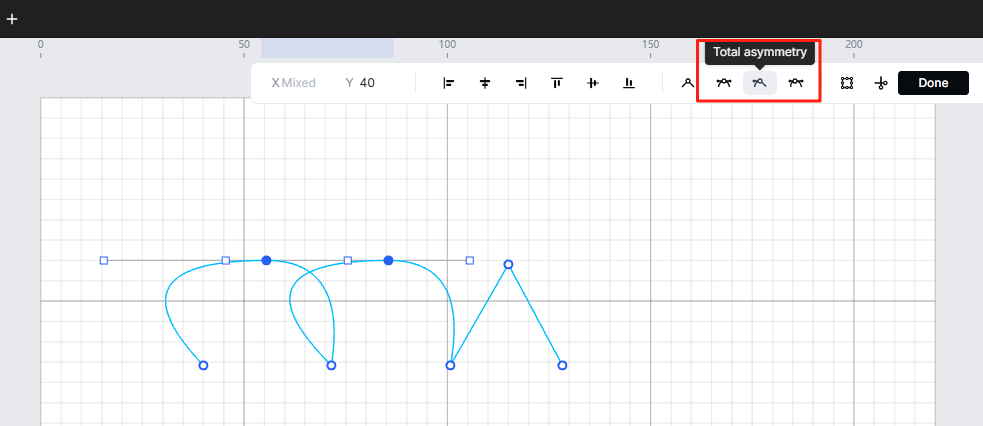Click the hollow peak anchor of the triangle
Viewport: 983px width, 426px height.
coord(508,264)
